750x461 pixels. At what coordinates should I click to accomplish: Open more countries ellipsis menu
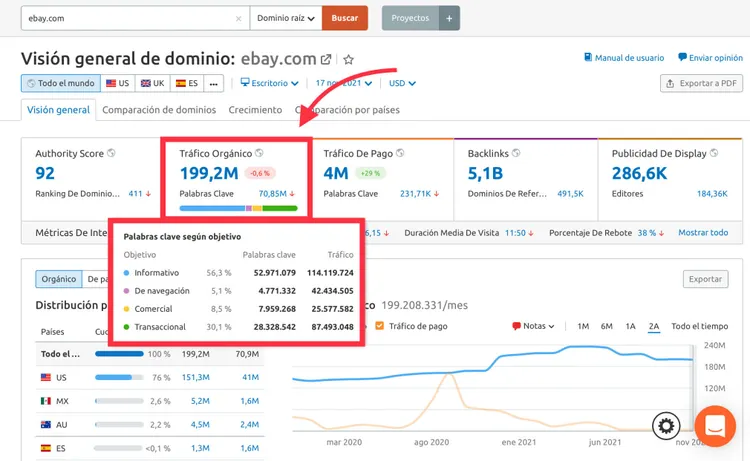214,83
